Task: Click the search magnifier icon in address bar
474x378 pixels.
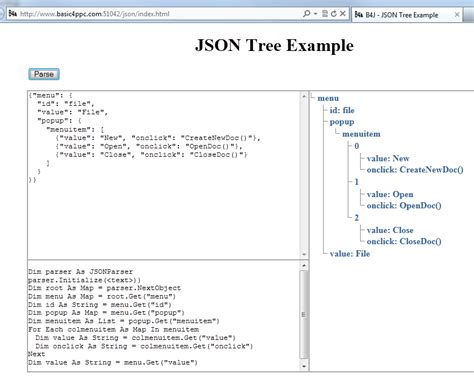Action: [x=306, y=14]
